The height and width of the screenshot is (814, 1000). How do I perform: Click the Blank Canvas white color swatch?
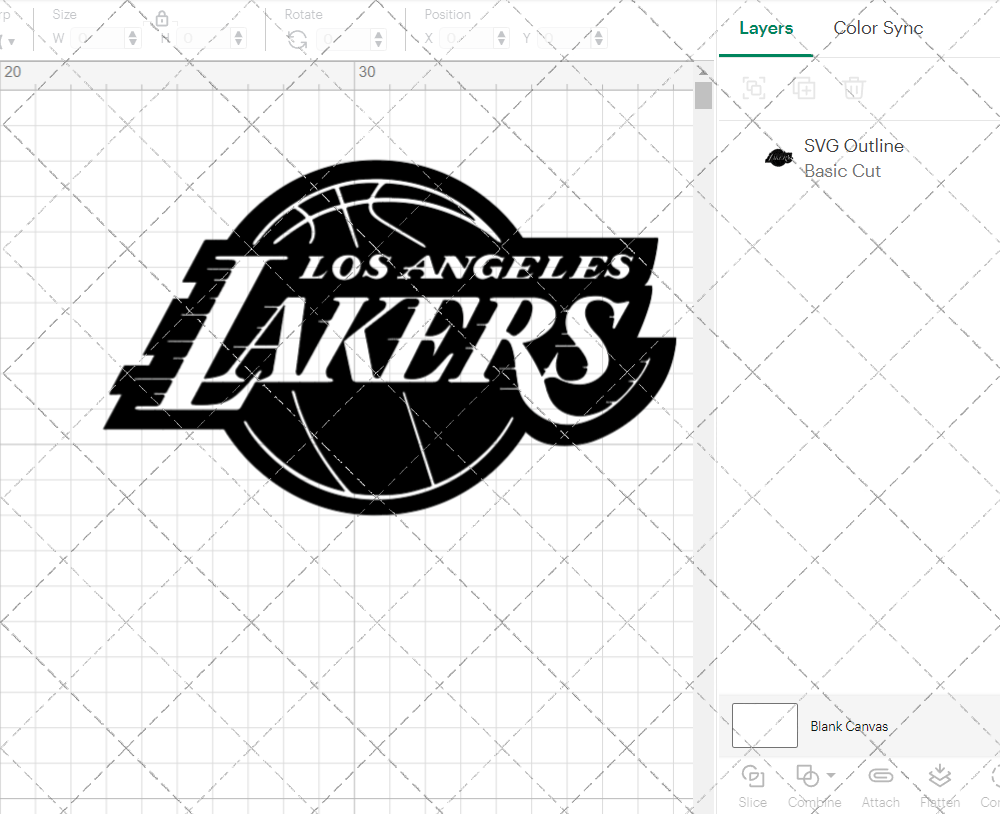(764, 725)
